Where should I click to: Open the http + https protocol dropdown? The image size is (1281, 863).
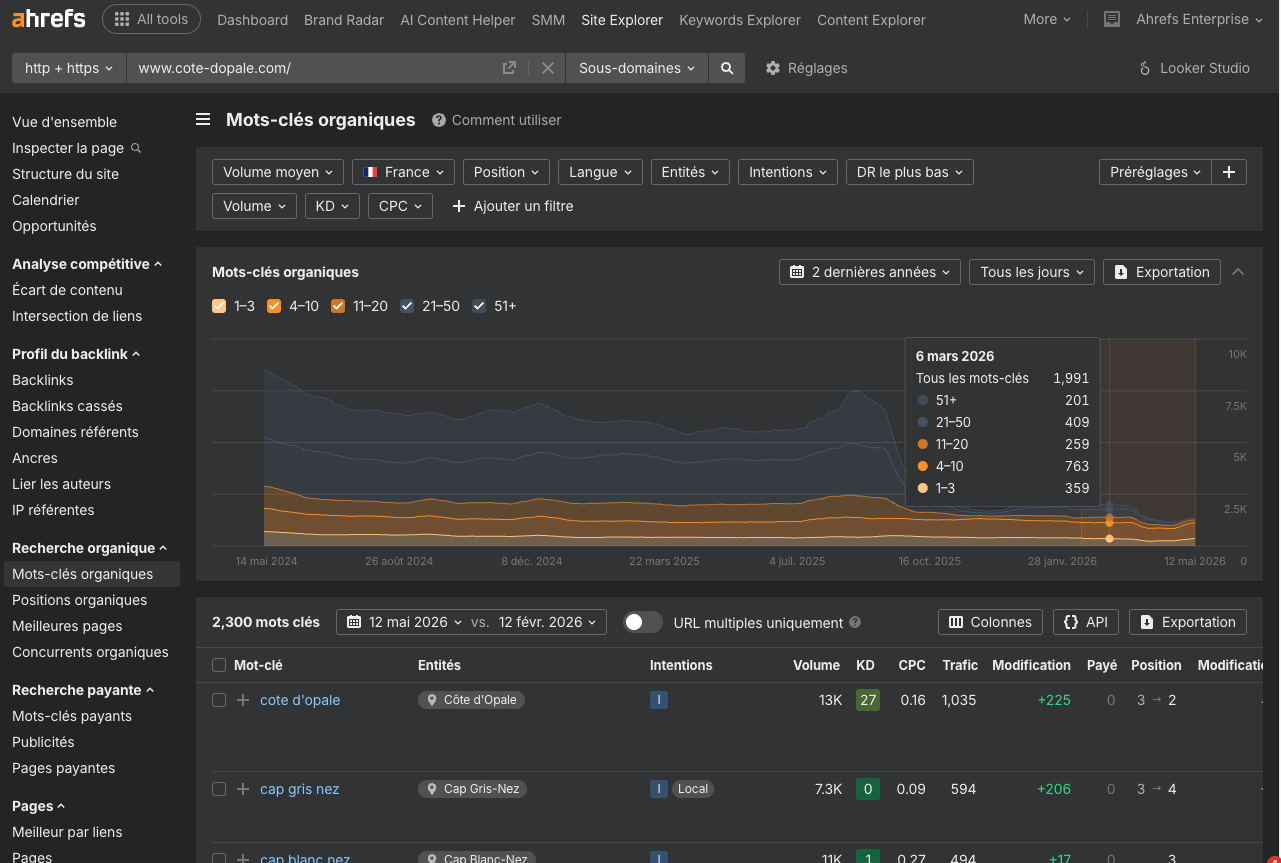pos(69,68)
